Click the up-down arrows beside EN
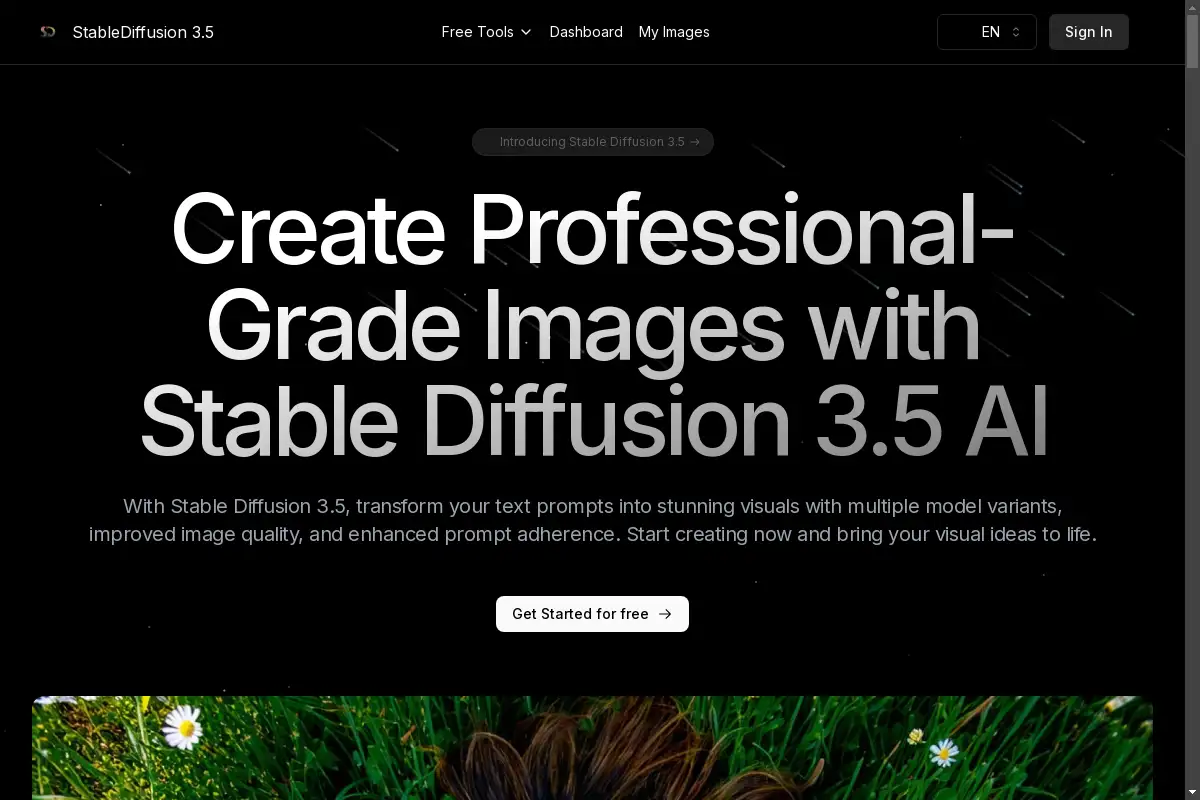The width and height of the screenshot is (1200, 800). [1016, 32]
